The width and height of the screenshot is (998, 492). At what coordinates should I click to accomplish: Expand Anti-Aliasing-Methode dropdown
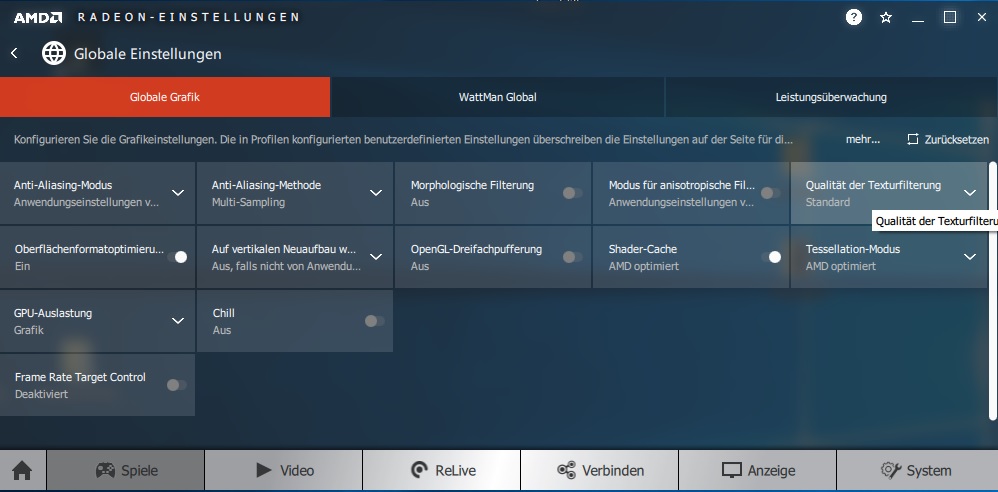click(x=376, y=193)
